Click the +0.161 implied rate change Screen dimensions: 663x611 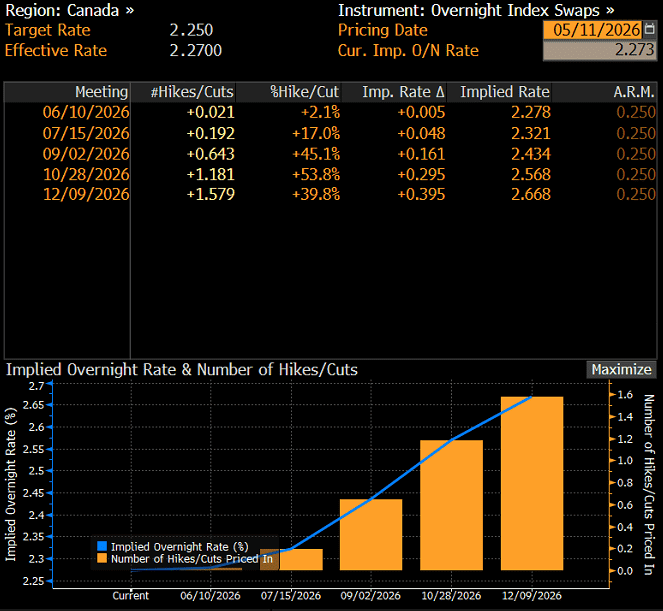pyautogui.click(x=421, y=154)
